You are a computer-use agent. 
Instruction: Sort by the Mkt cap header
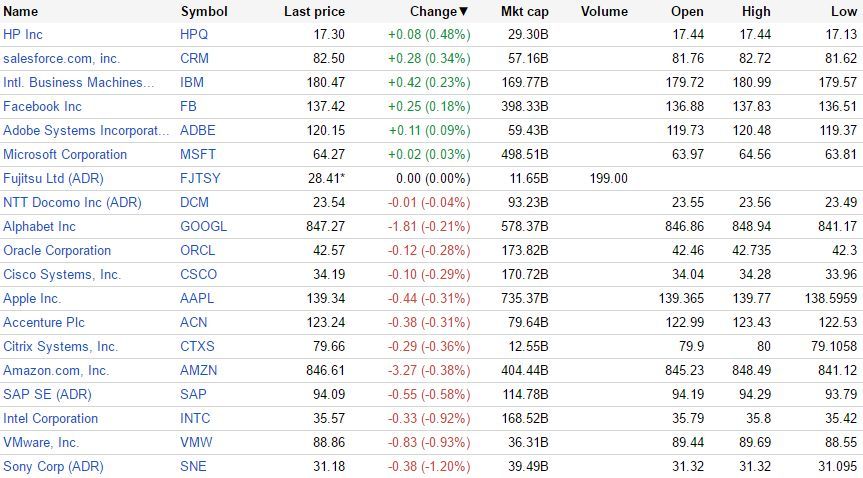[x=524, y=12]
